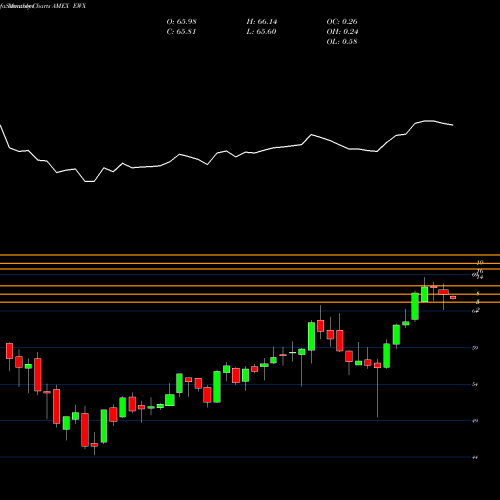The width and height of the screenshot is (500, 500).
Task: Click the high price value H: 66.14
Action: tap(262, 22)
